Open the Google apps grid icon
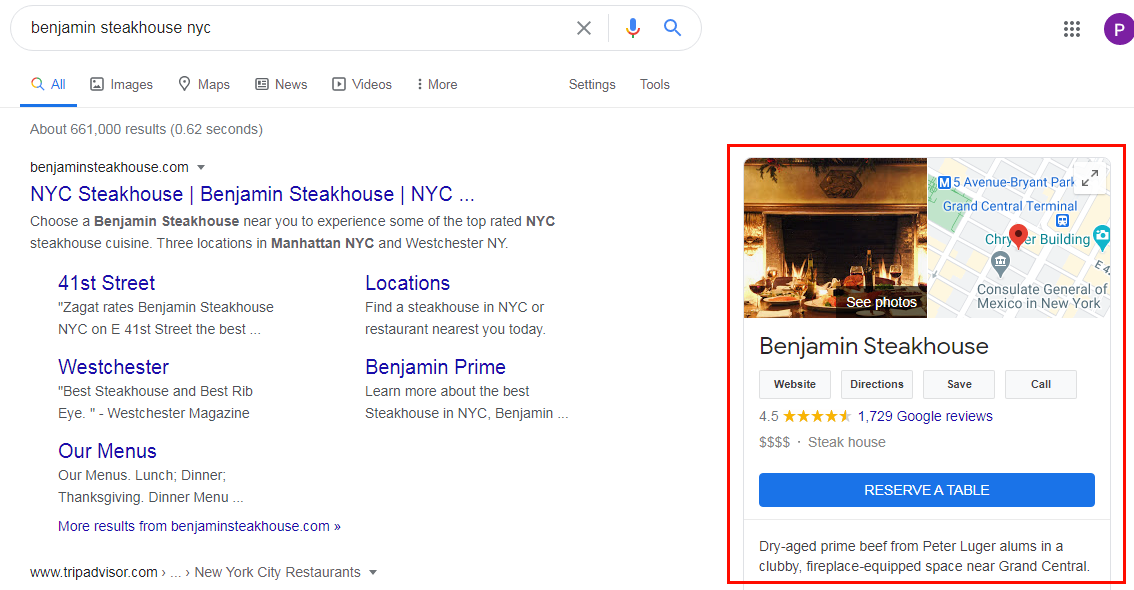The width and height of the screenshot is (1134, 590). point(1072,29)
